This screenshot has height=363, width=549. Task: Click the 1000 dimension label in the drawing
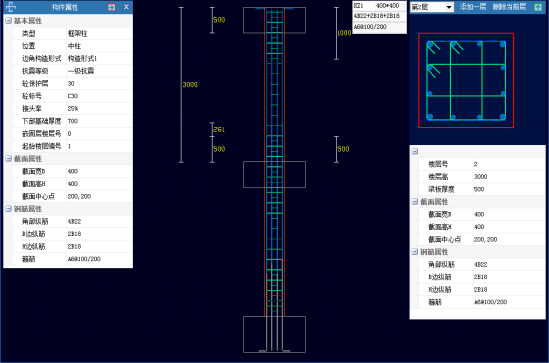[344, 33]
